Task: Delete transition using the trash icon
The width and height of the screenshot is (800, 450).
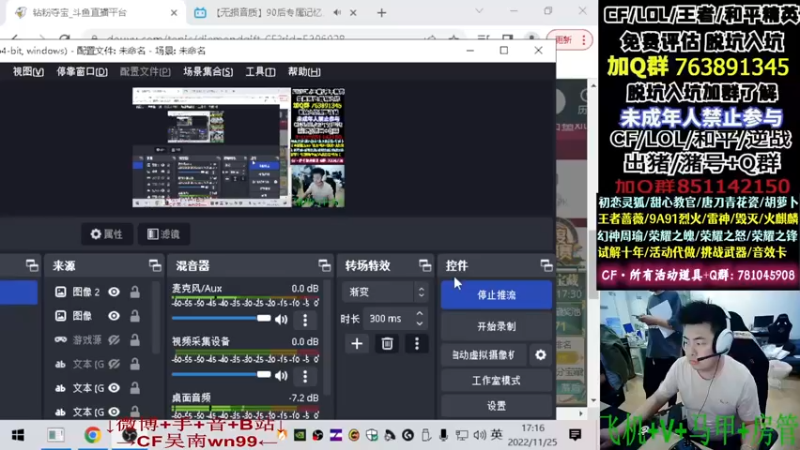Action: tap(387, 343)
